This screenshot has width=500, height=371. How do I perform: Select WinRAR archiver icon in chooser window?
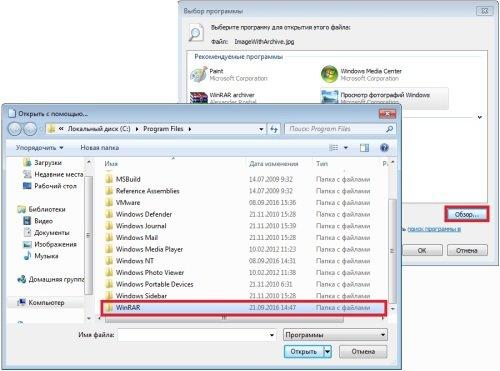pyautogui.click(x=199, y=97)
